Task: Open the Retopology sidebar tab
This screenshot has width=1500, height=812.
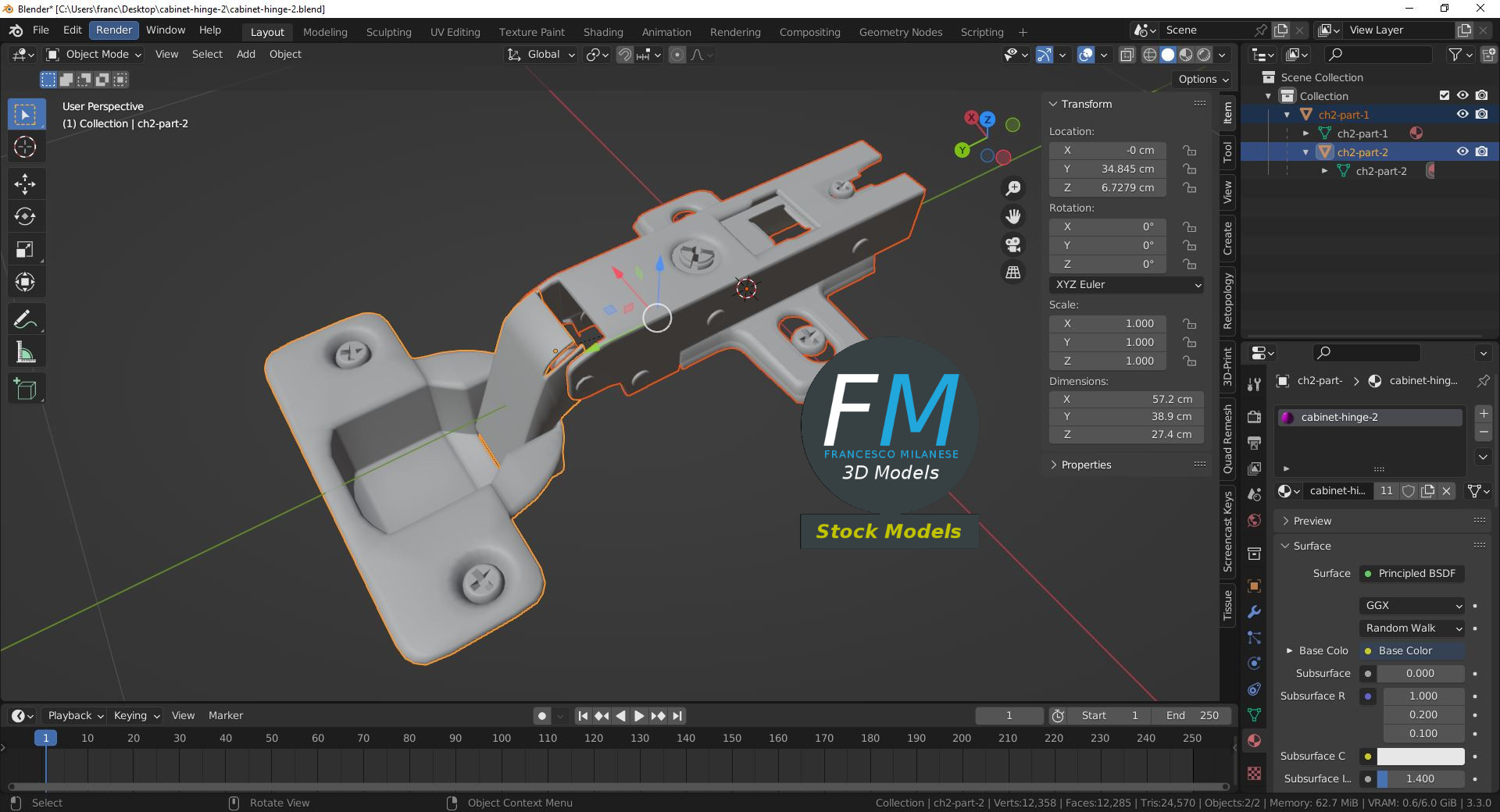Action: point(1227,301)
